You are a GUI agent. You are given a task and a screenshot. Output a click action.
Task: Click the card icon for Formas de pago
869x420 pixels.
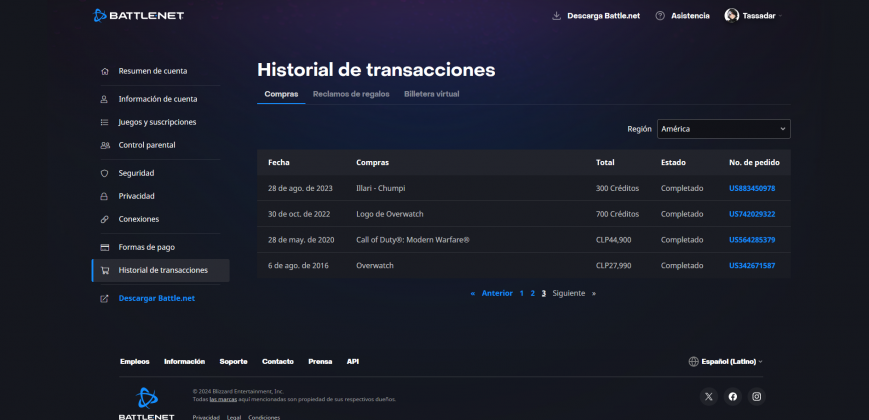(104, 247)
